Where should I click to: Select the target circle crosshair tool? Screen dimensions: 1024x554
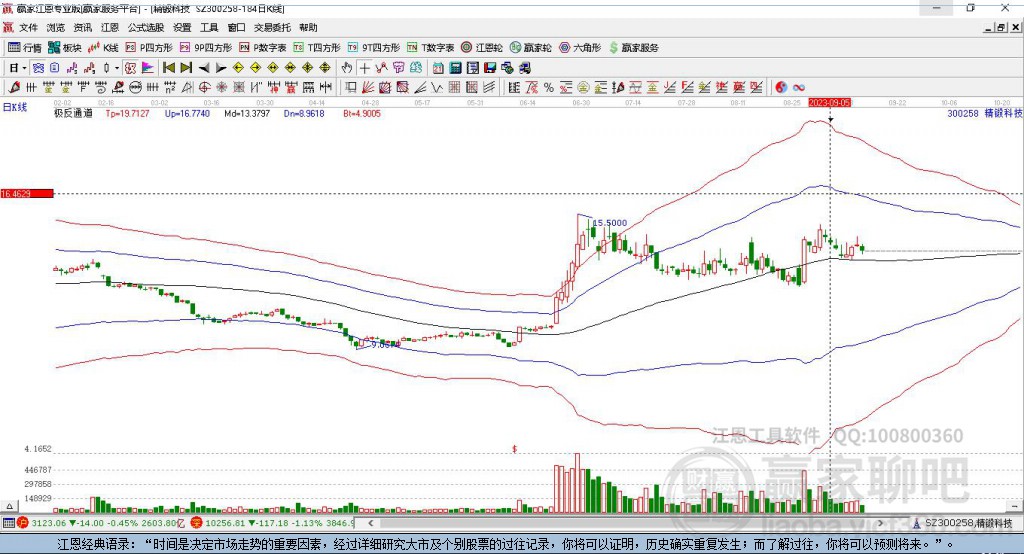[204, 87]
